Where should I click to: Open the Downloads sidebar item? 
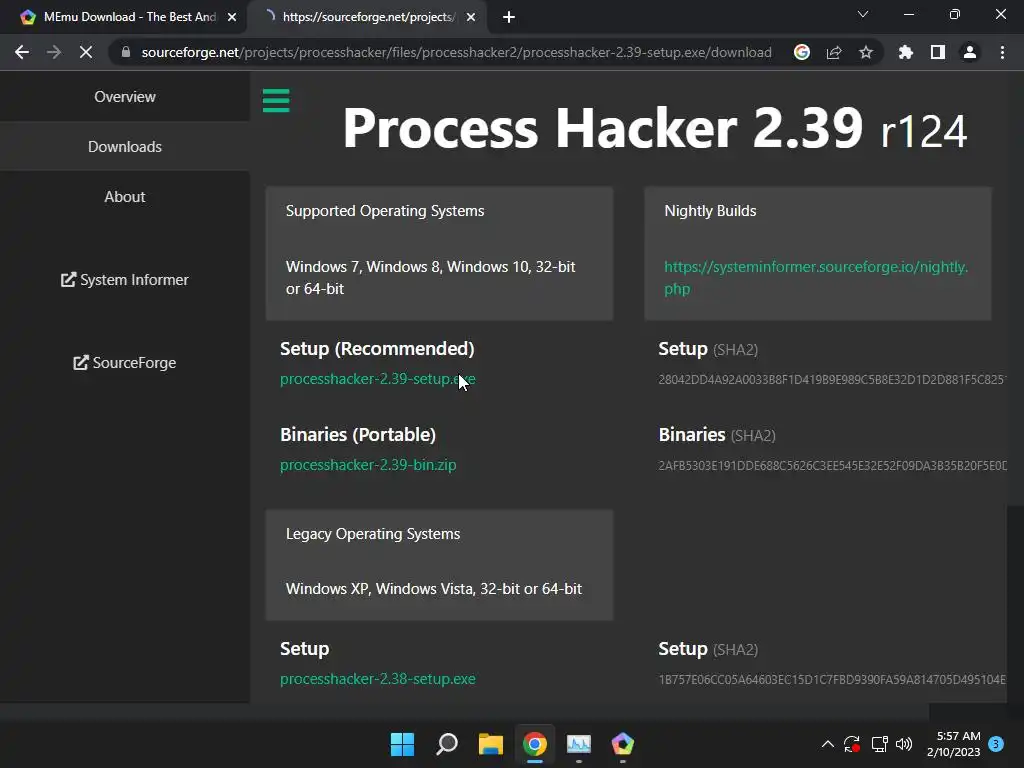pyautogui.click(x=125, y=146)
